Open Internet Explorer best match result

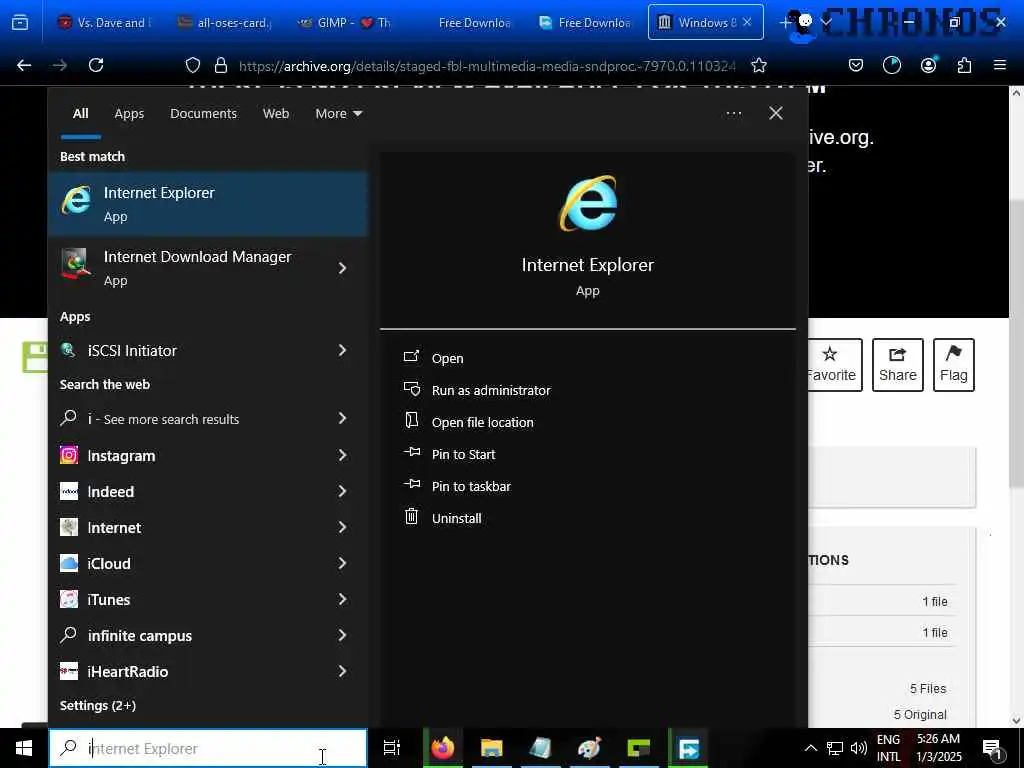(208, 204)
